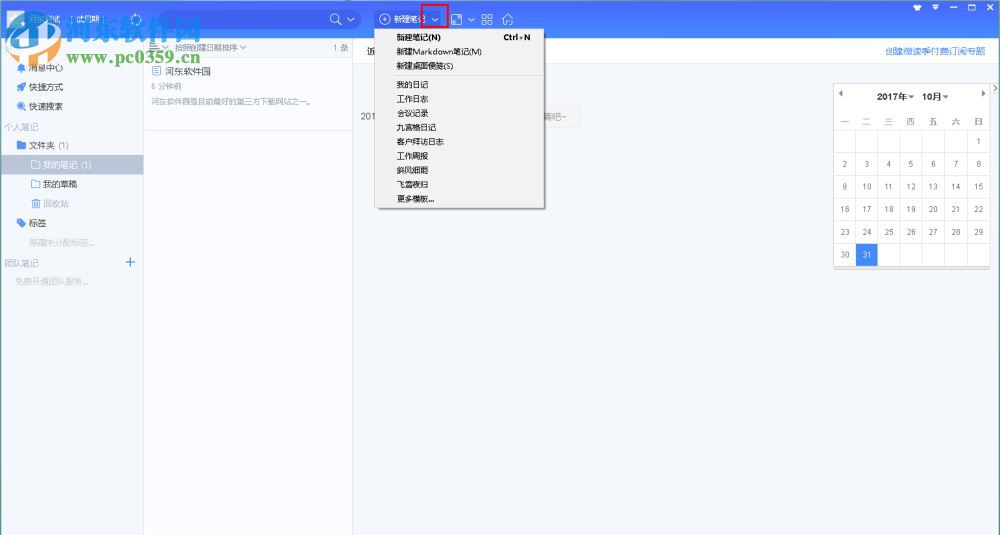
Task: Click the note icon beside 河东软件园
Action: point(156,71)
